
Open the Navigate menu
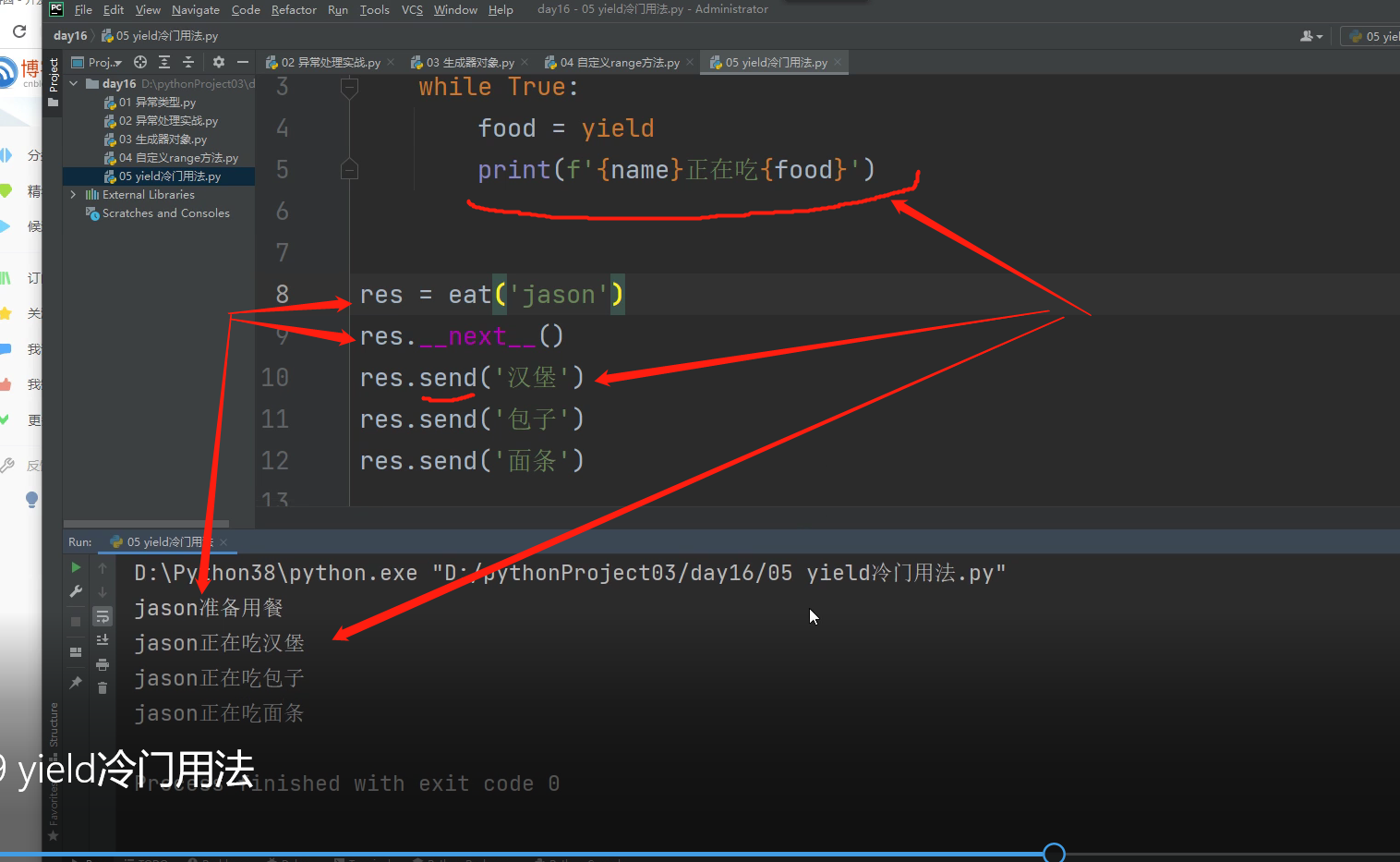pos(196,9)
